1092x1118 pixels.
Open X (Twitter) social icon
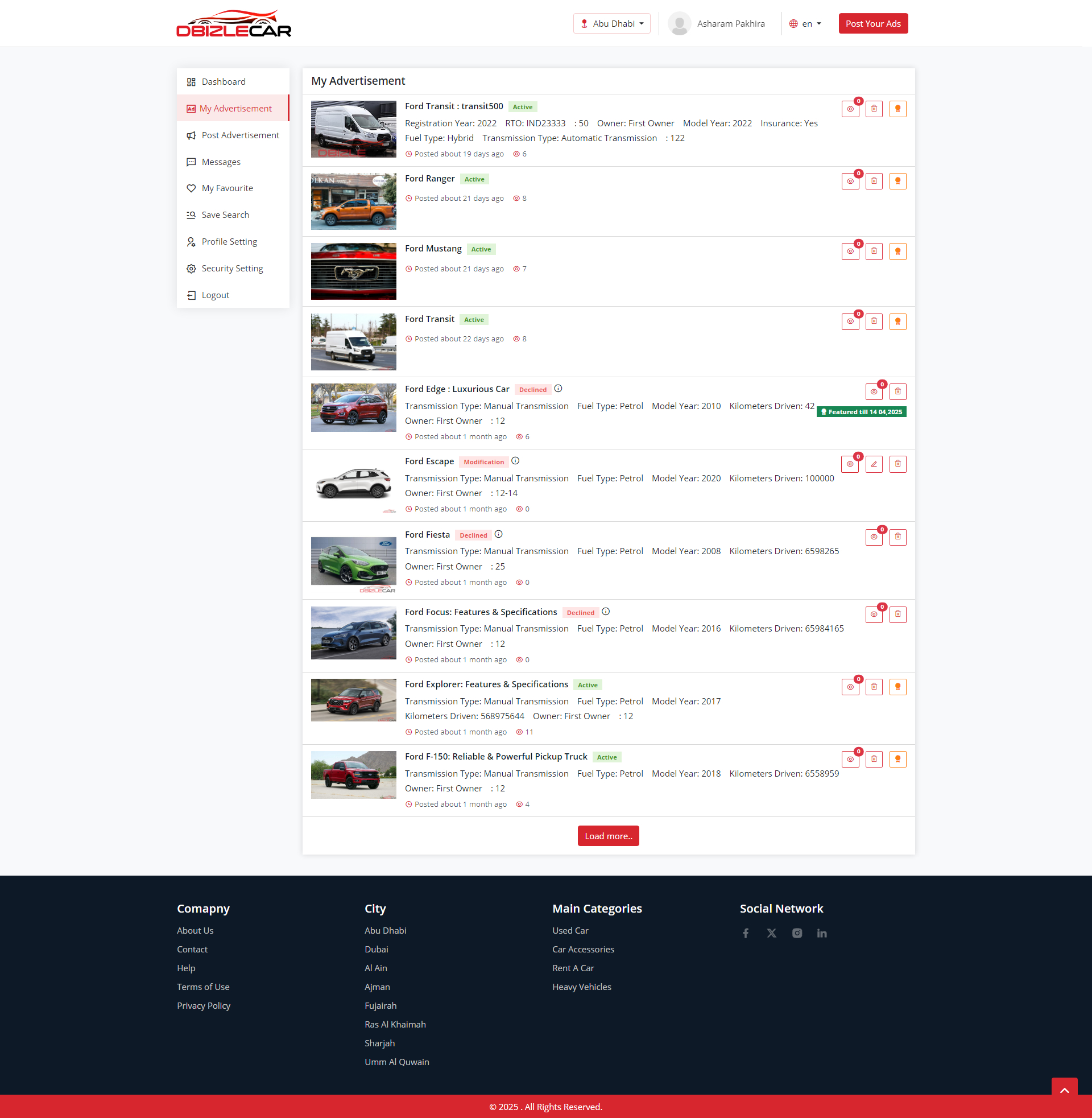771,933
